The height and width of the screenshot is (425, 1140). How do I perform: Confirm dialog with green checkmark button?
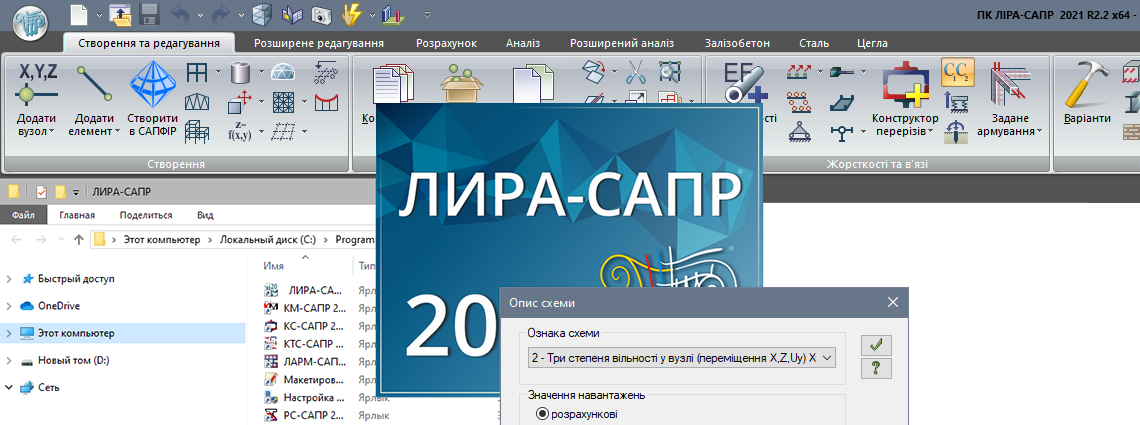point(876,345)
